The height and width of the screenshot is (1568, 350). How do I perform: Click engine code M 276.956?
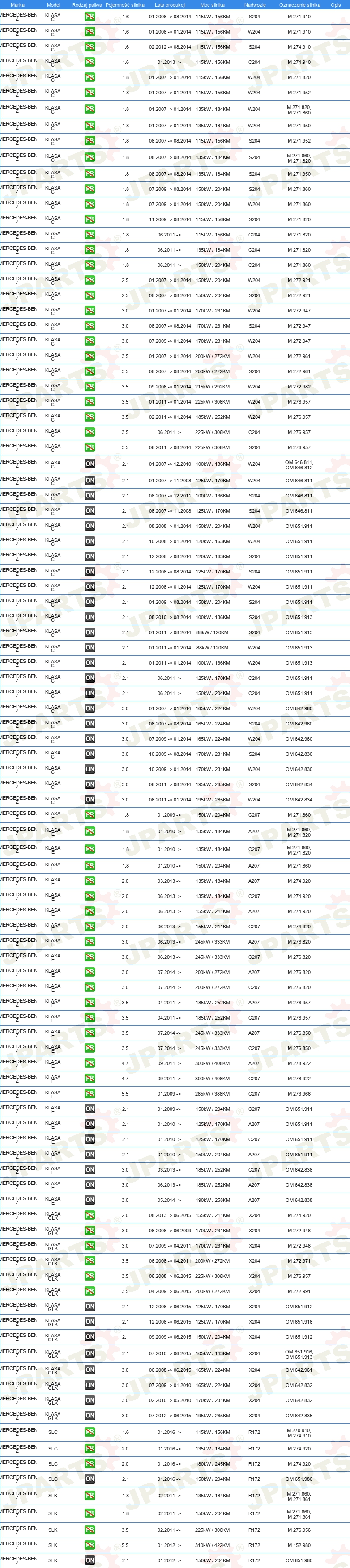pos(299,1530)
